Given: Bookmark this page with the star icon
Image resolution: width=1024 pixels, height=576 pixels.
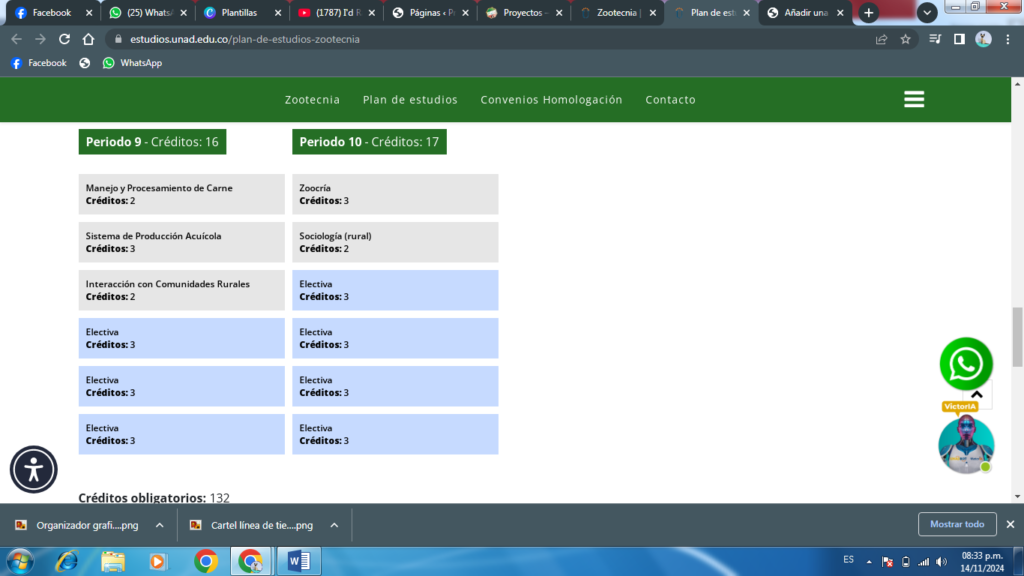Looking at the screenshot, I should [x=905, y=39].
